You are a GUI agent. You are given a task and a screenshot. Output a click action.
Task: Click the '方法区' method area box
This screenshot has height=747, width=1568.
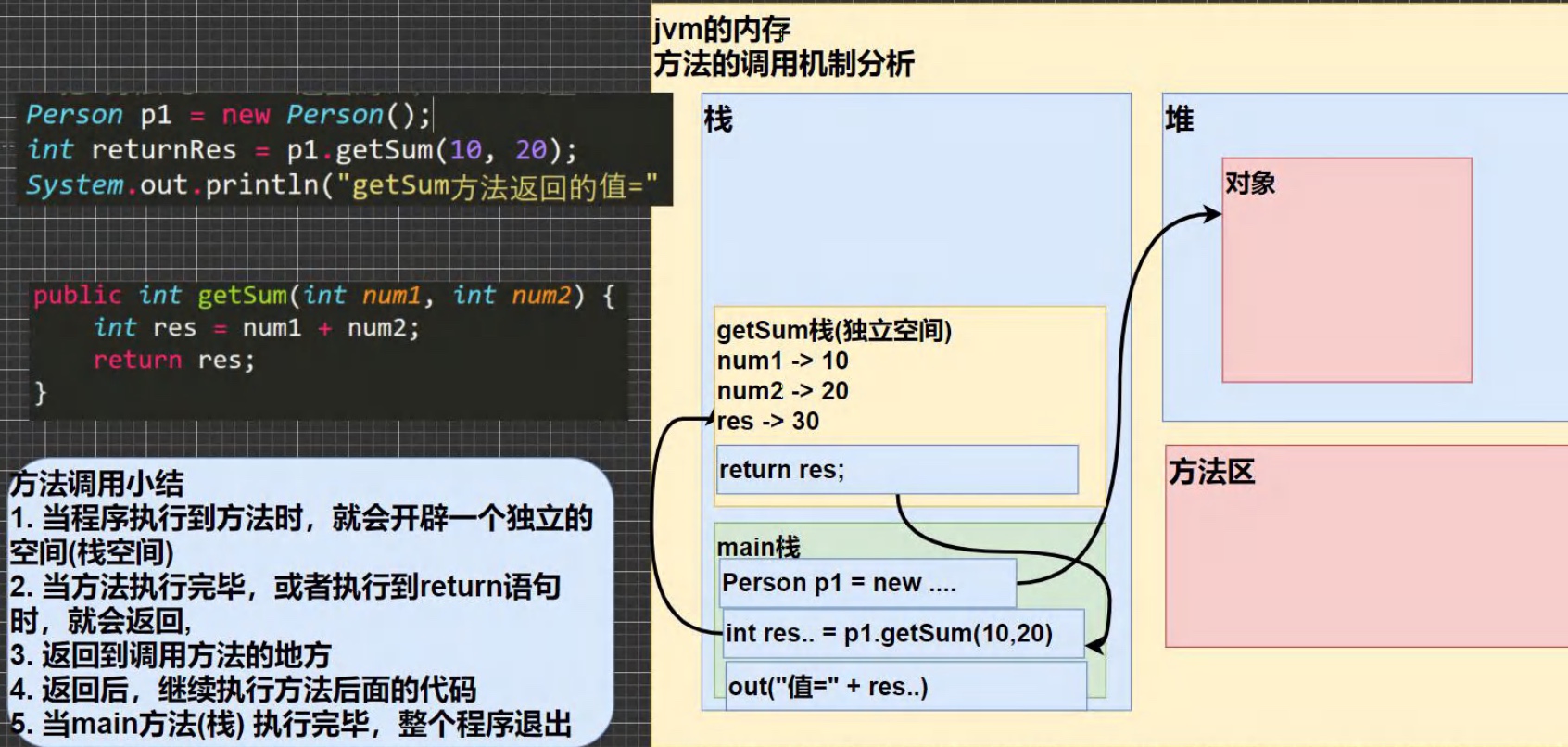tap(1366, 546)
